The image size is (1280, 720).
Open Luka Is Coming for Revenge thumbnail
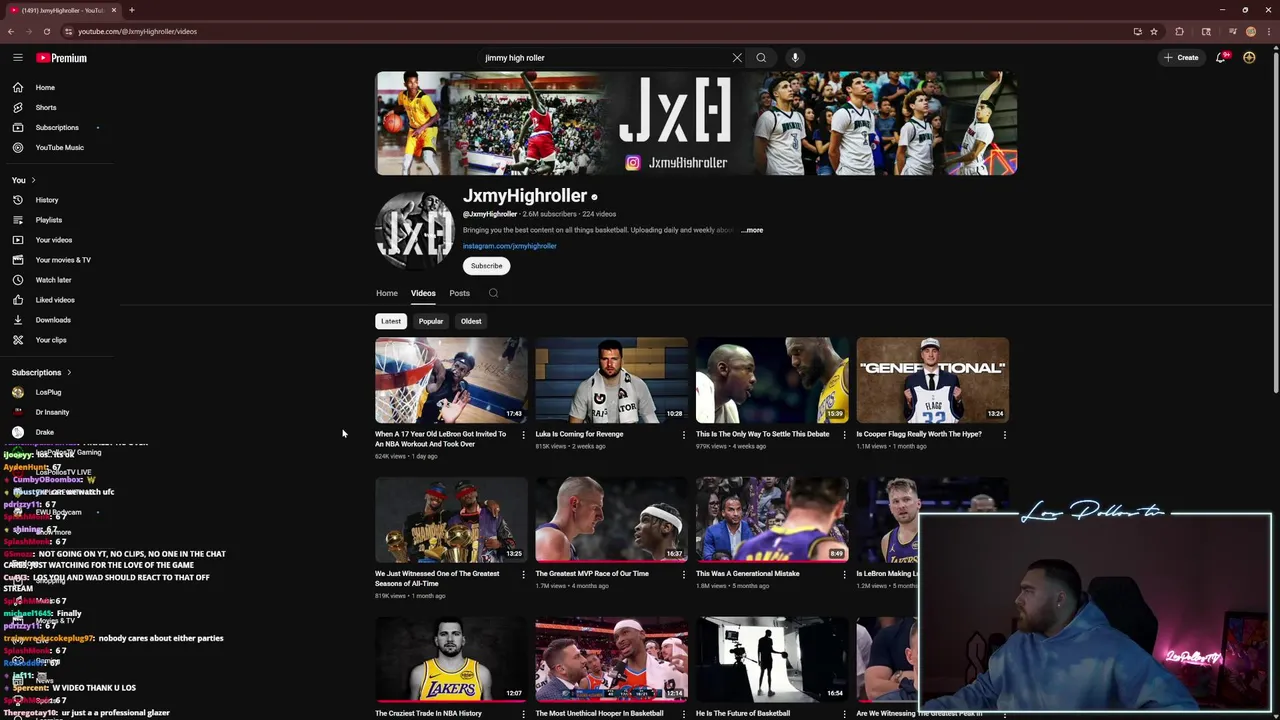[x=611, y=380]
